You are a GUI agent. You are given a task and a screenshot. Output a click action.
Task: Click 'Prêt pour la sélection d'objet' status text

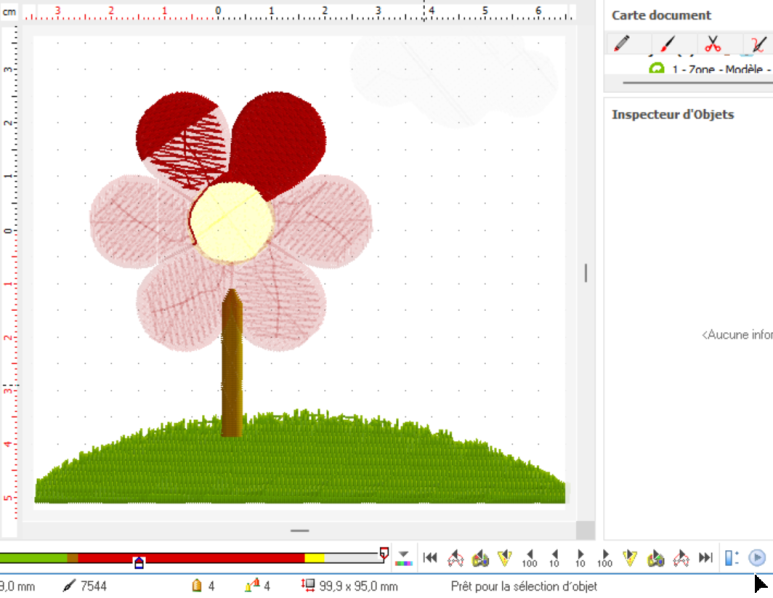(524, 586)
